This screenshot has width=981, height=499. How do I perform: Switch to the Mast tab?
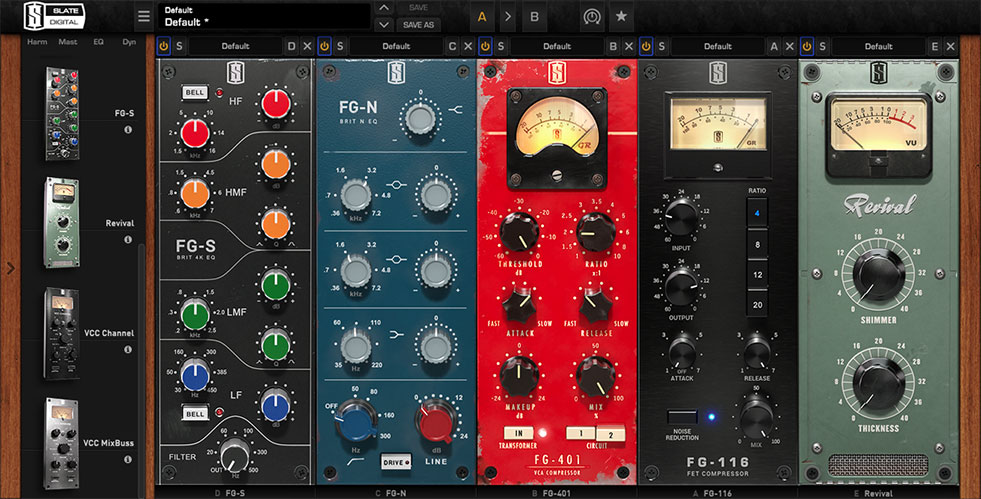point(68,42)
